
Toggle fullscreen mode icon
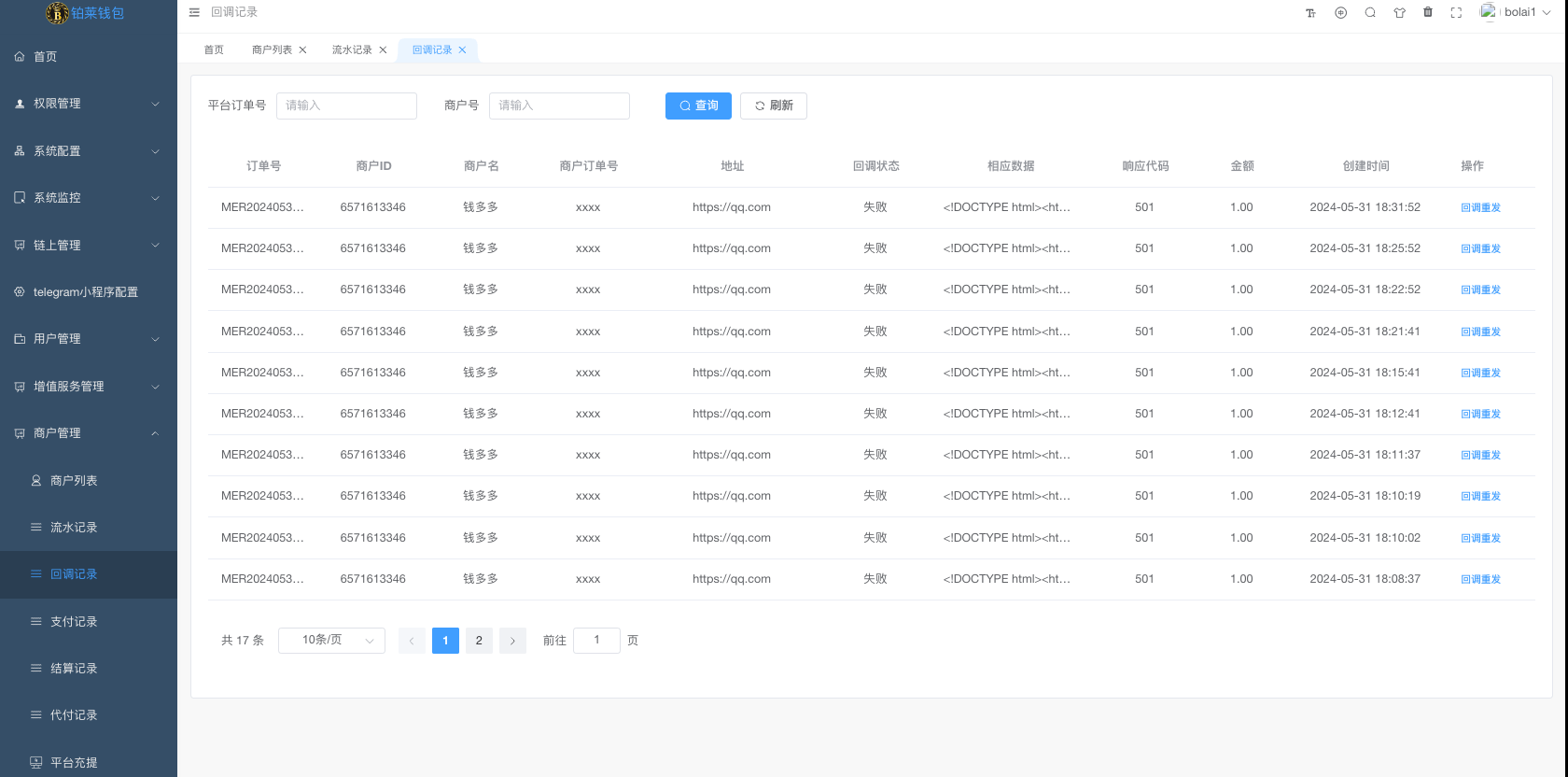click(1456, 13)
